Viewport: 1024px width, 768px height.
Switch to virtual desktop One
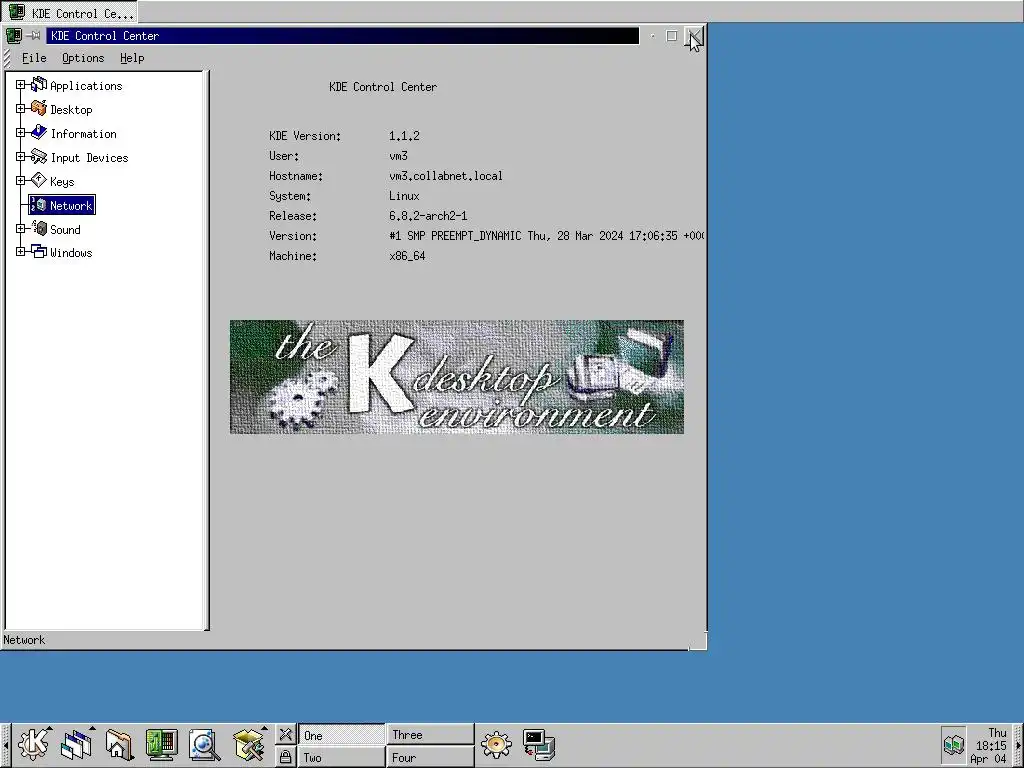tap(342, 735)
